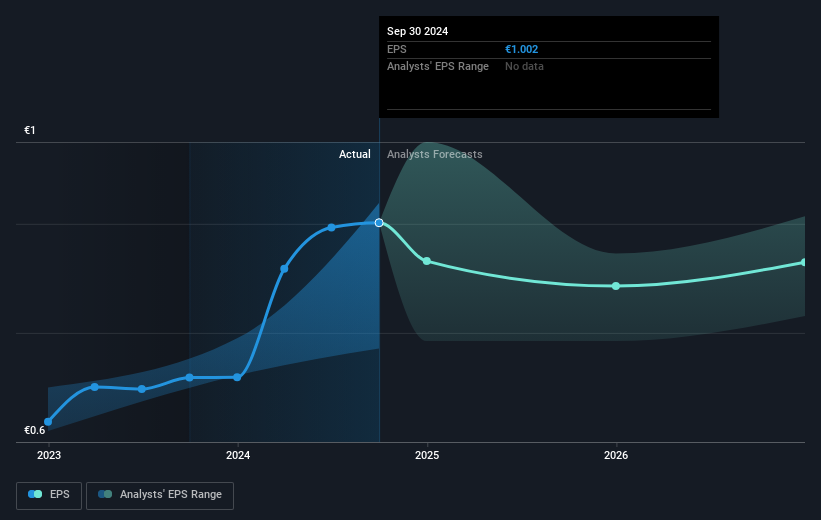821x520 pixels.
Task: Toggle the Analysts' EPS Range legend button
Action: [160, 495]
